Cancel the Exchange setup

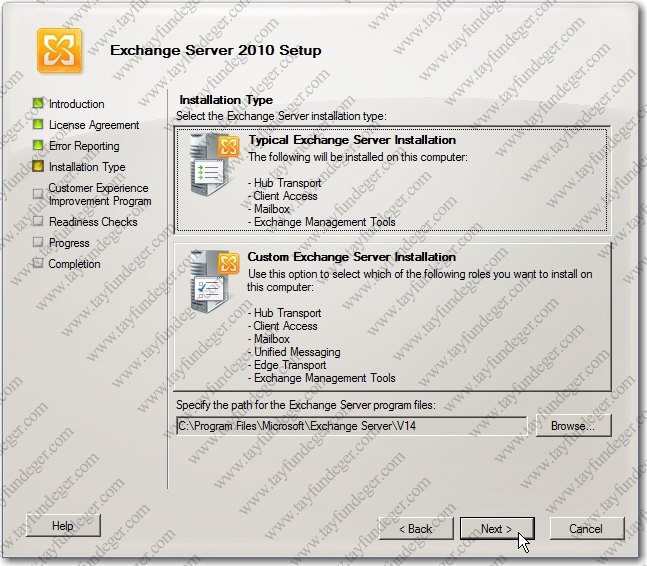pos(586,528)
